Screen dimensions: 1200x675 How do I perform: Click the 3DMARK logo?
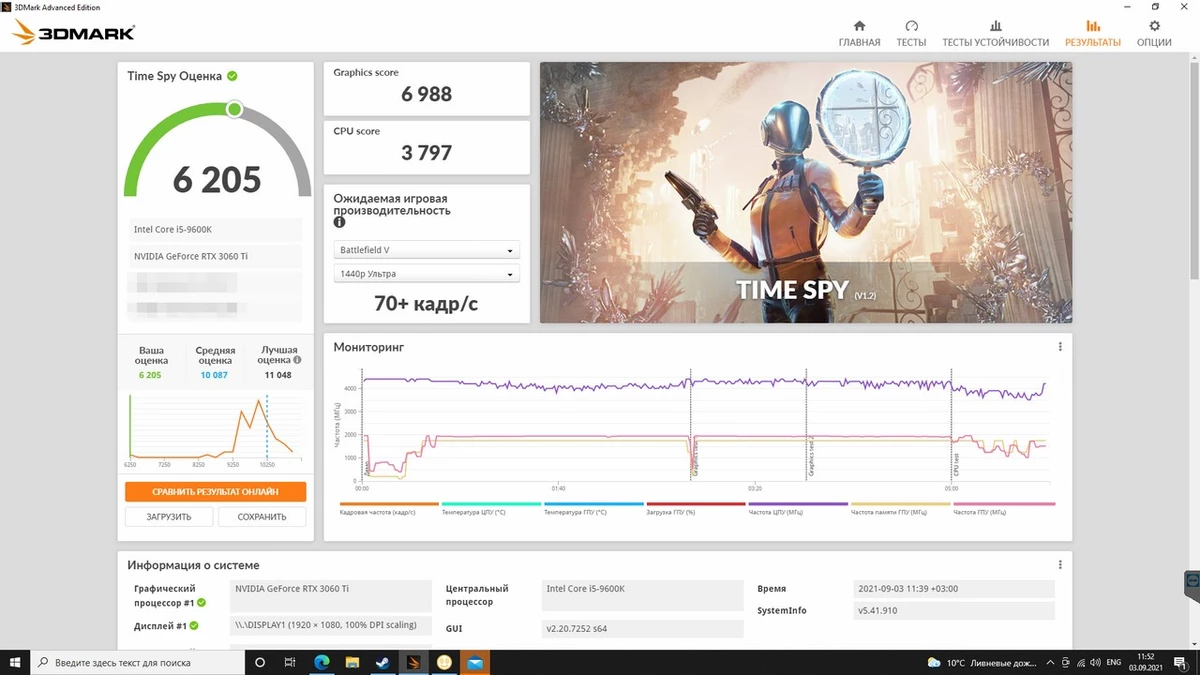73,34
